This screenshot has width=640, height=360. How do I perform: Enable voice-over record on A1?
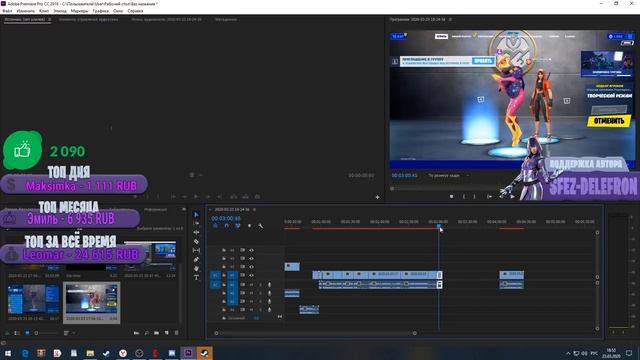click(x=269, y=284)
